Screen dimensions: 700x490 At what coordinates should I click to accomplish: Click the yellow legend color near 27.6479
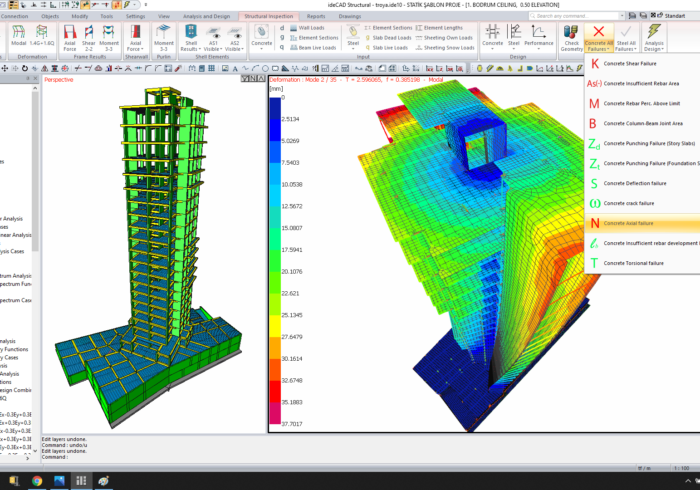(275, 326)
